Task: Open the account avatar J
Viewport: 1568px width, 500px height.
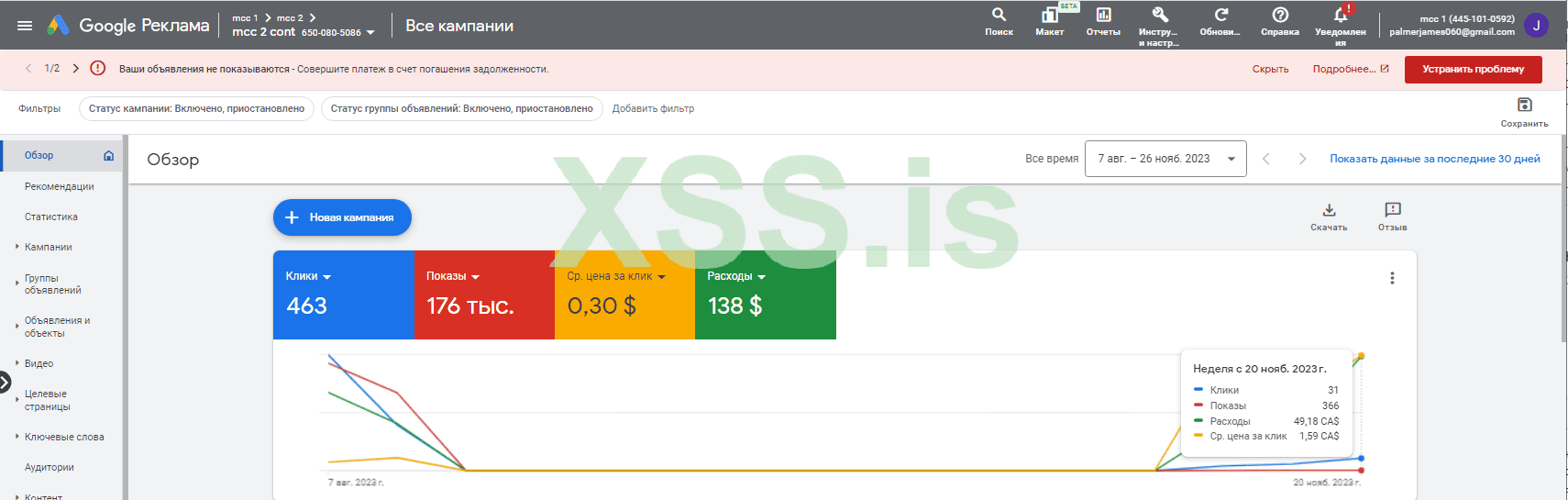Action: (1536, 26)
